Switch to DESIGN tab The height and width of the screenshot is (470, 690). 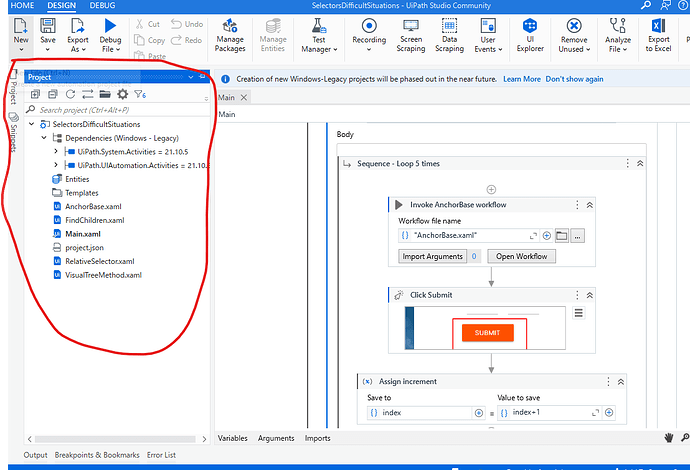[62, 5]
